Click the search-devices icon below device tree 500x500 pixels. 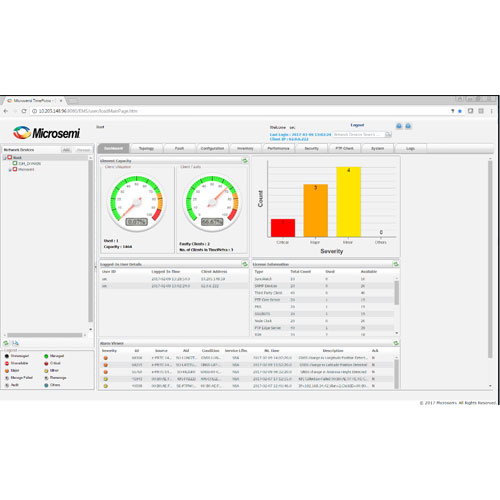15,343
